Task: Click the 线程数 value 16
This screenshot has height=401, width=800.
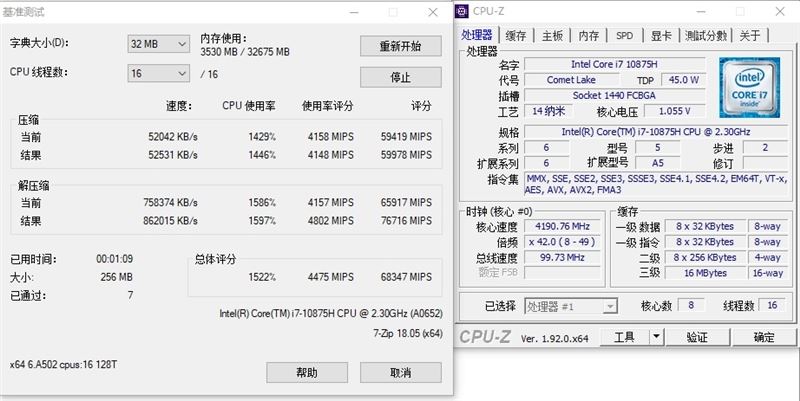Action: click(x=772, y=305)
